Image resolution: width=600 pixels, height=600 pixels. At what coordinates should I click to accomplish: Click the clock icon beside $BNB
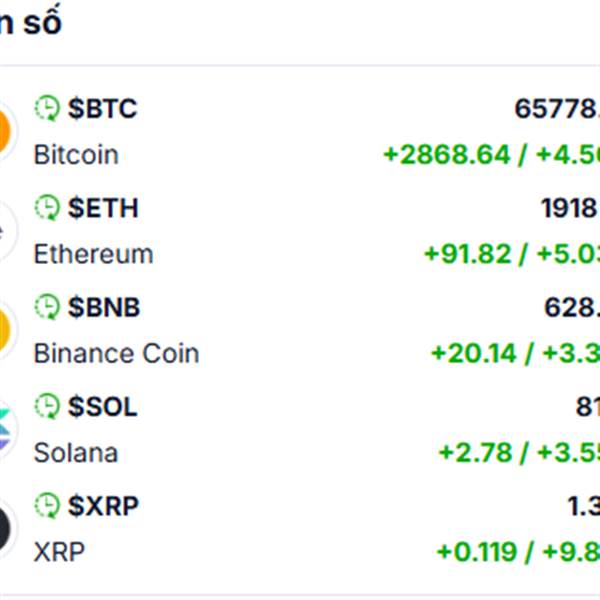coord(47,307)
